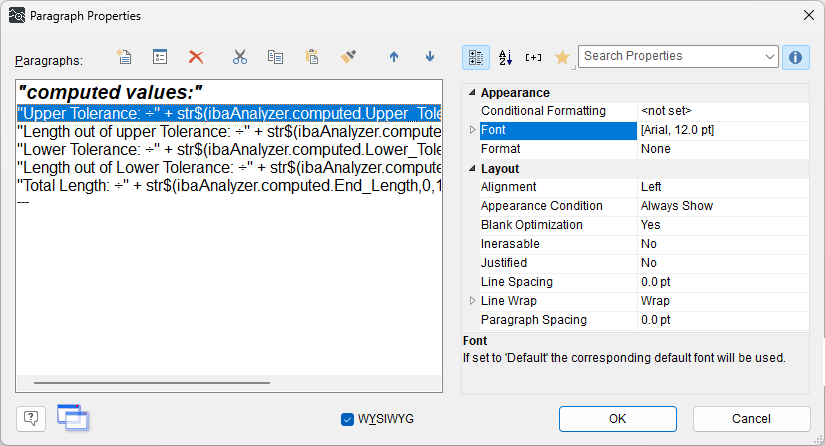Viewport: 825px width, 446px height.
Task: Open the Search Properties dropdown arrow
Action: (x=769, y=57)
